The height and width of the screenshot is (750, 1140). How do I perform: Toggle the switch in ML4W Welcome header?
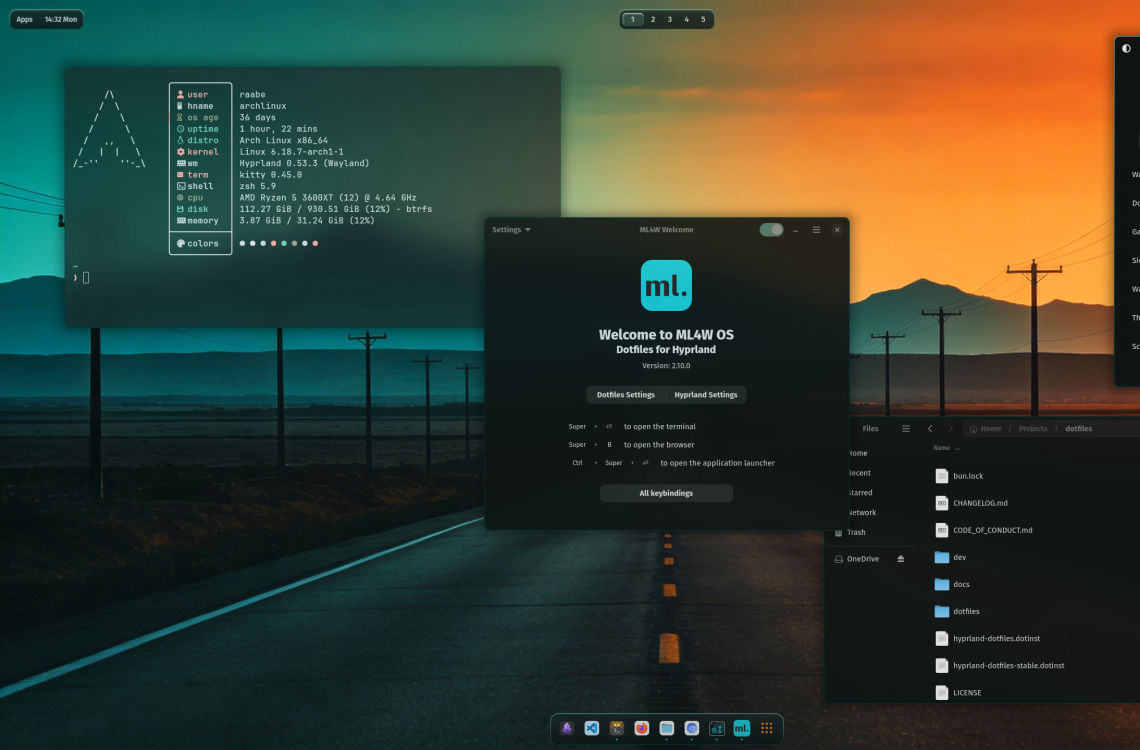(x=771, y=230)
